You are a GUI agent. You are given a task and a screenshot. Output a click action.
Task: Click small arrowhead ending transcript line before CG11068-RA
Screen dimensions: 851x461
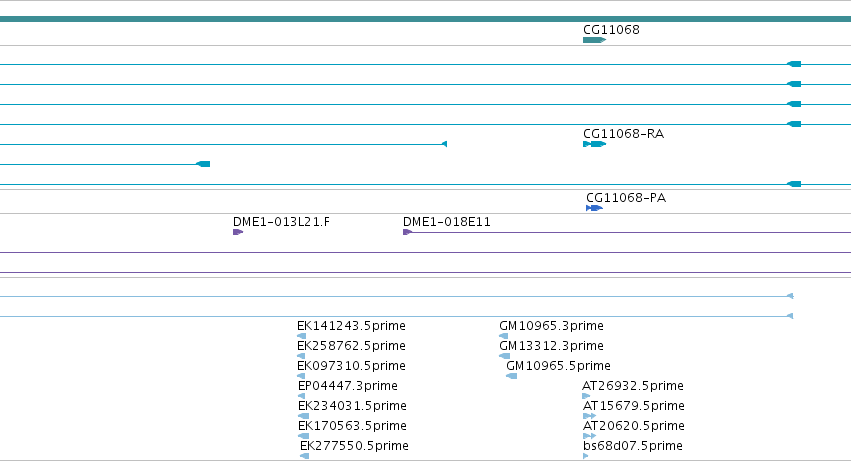444,144
